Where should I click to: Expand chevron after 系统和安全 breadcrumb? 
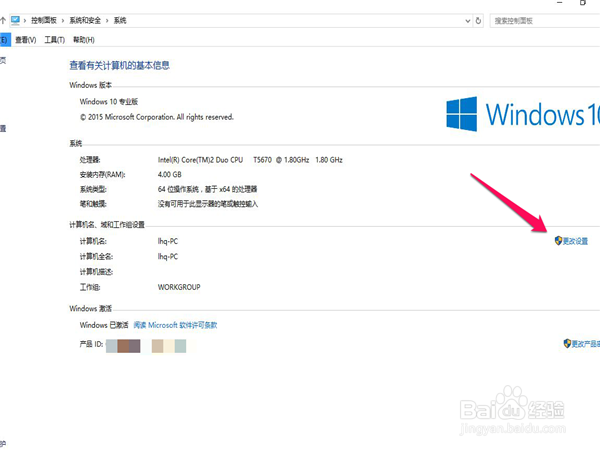click(107, 21)
